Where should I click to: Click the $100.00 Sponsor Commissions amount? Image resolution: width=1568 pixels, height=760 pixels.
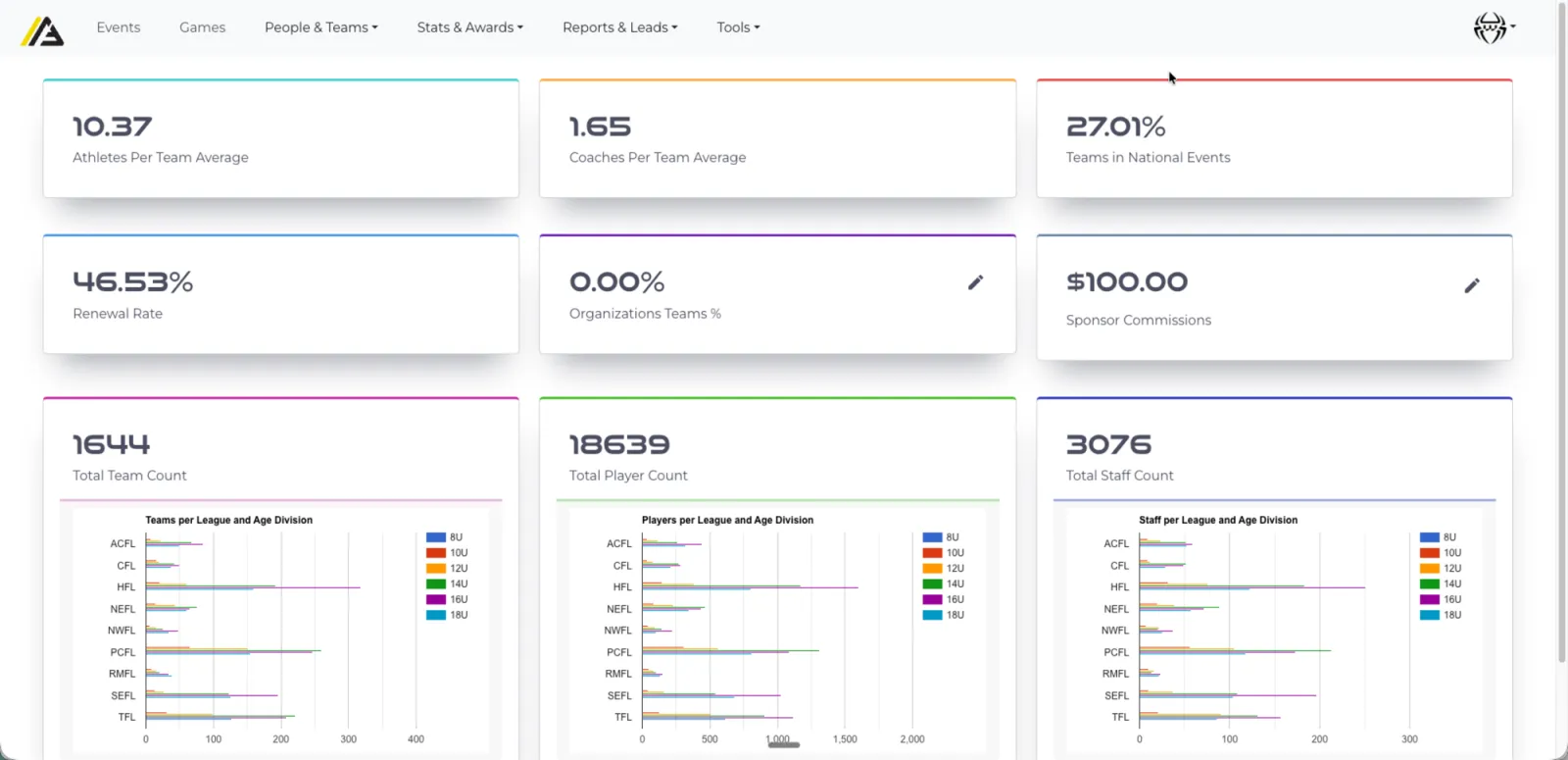click(1127, 282)
